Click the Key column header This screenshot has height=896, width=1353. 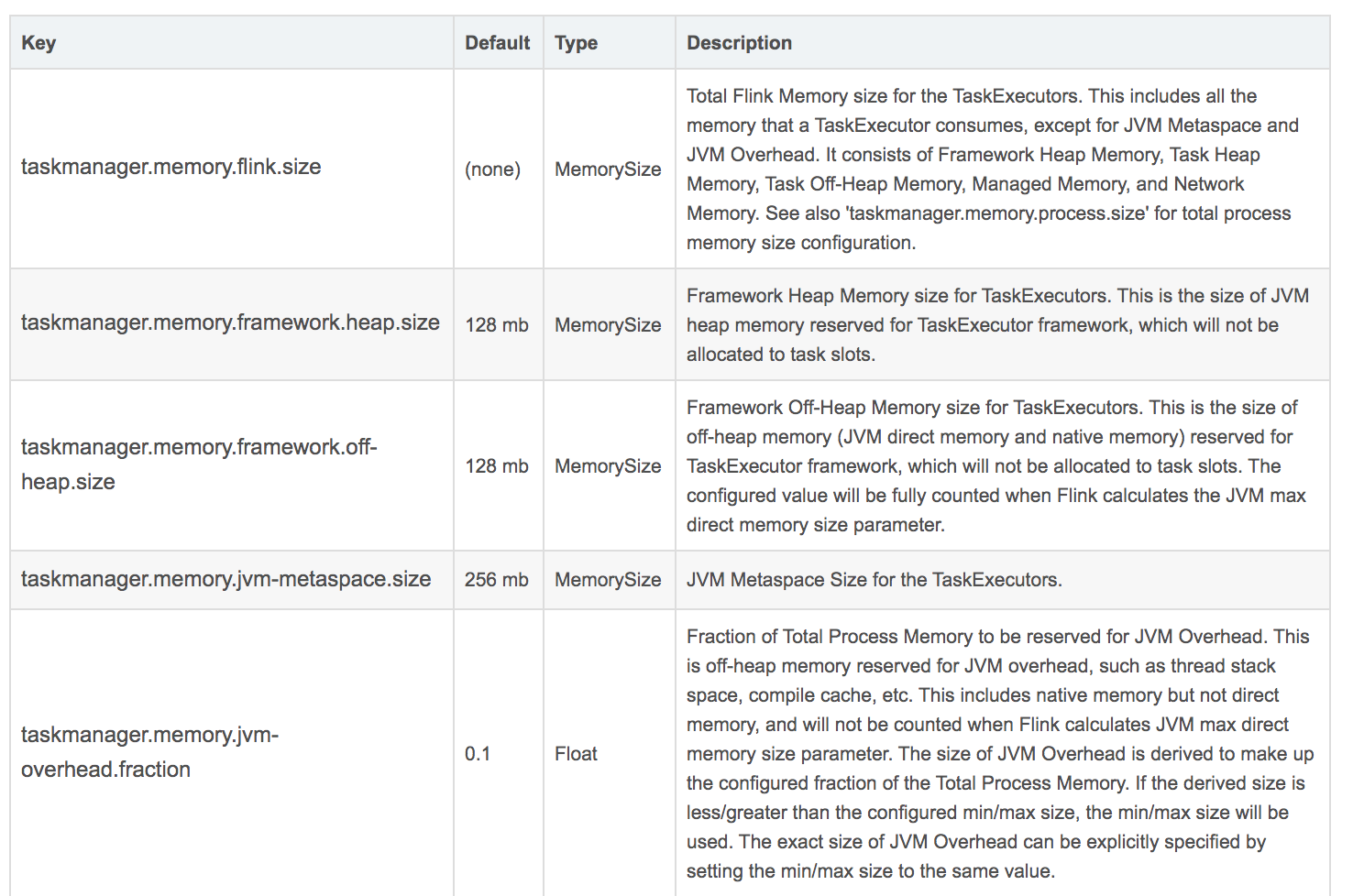pyautogui.click(x=38, y=43)
